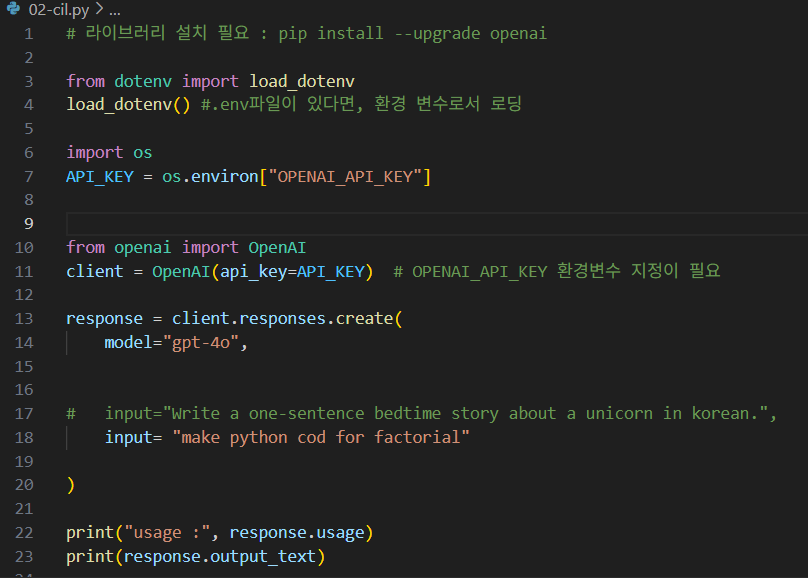Click the 'dotenv' module name on line 3
808x578 pixels.
coord(143,81)
